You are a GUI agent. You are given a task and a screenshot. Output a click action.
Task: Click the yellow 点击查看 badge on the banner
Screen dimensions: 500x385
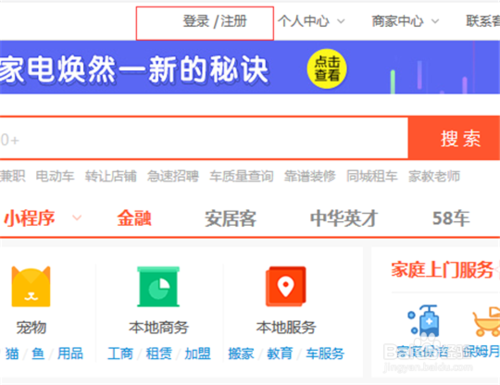coord(327,69)
